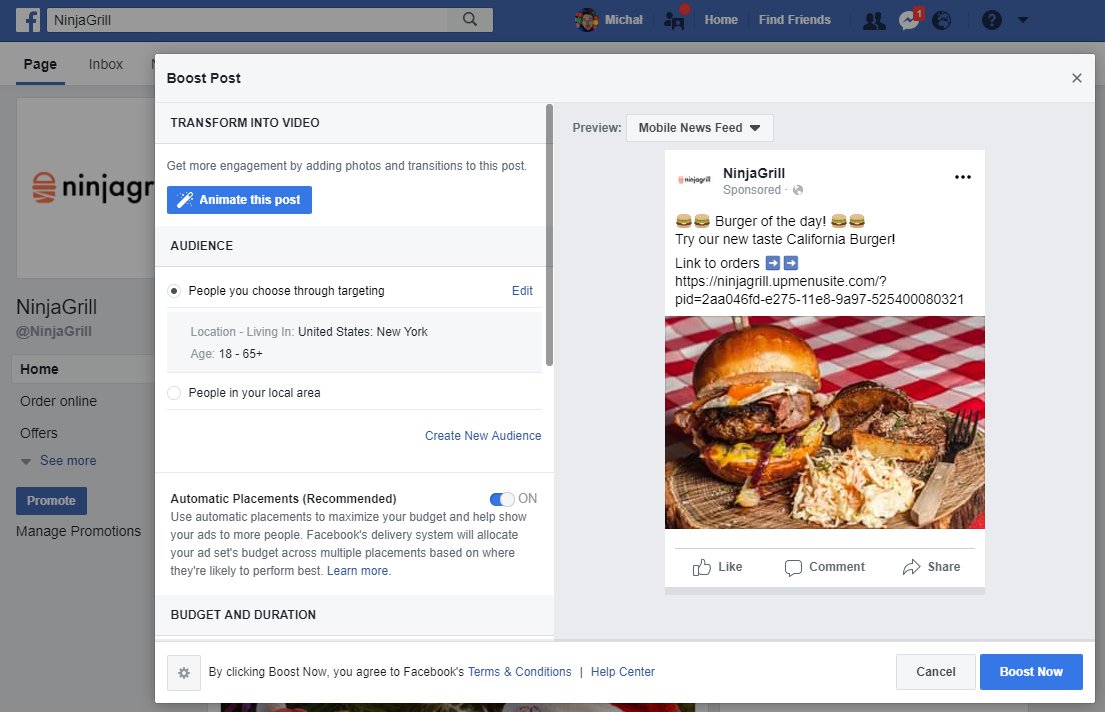Click Create New Audience link
Image resolution: width=1105 pixels, height=712 pixels.
[483, 436]
